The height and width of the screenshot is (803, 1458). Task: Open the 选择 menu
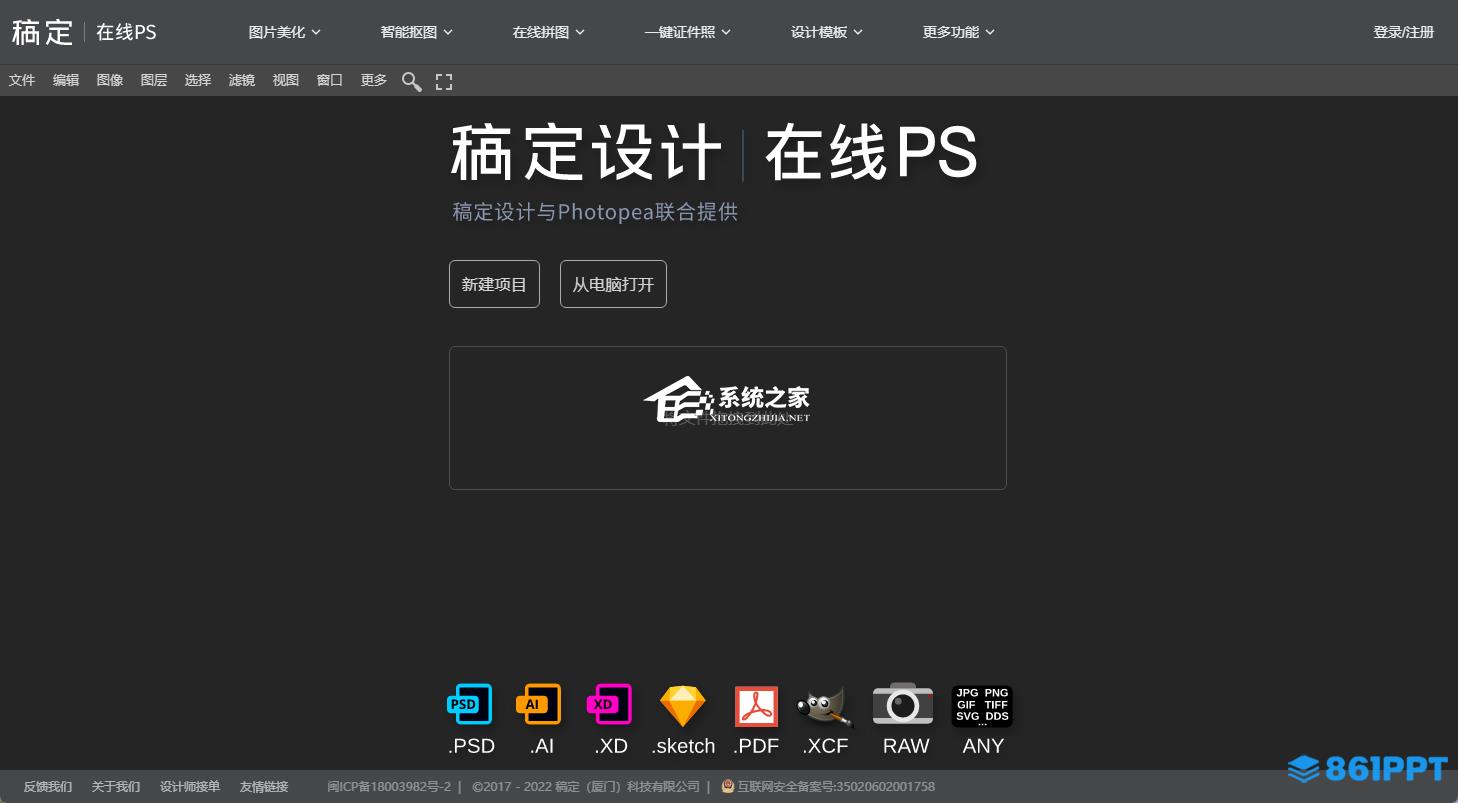(198, 80)
